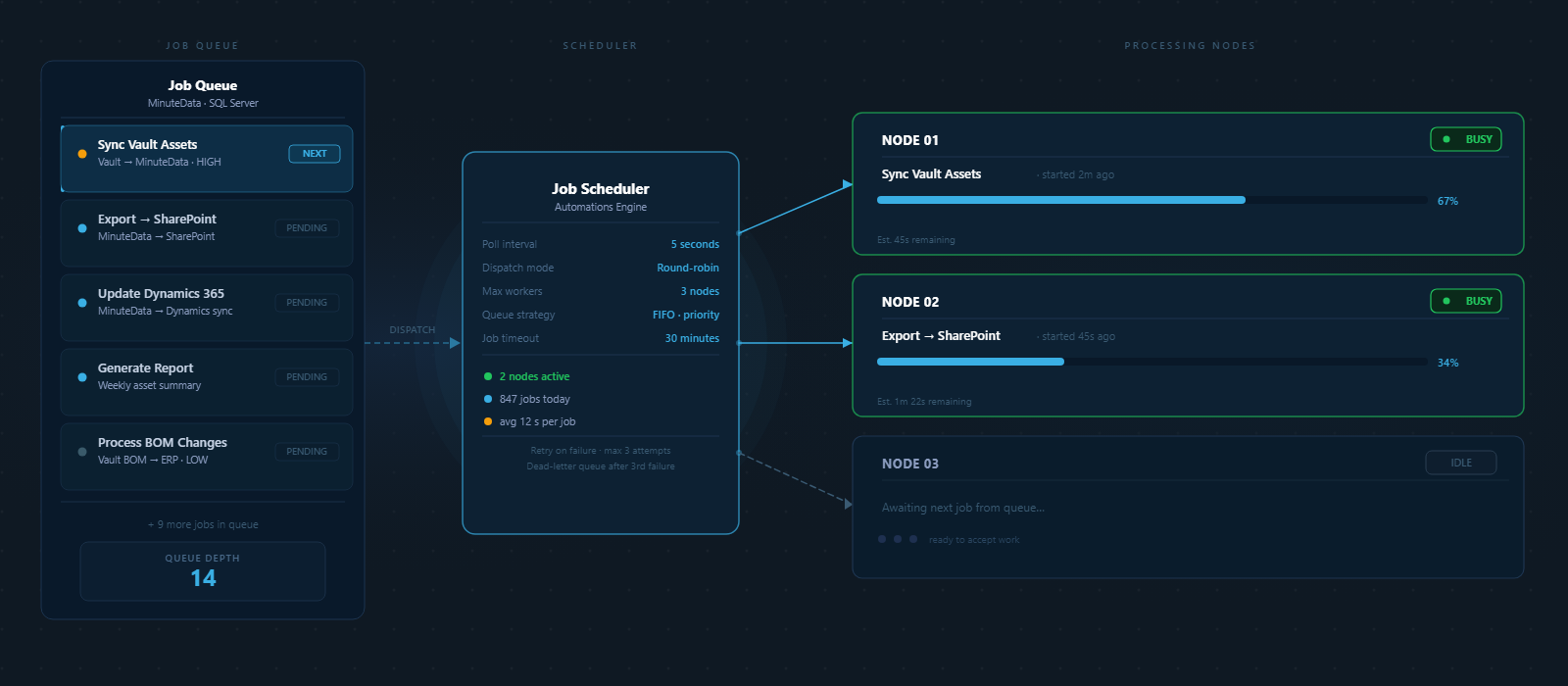This screenshot has height=686, width=1568.
Task: Click blue dot beside 847 jobs today
Action: click(x=488, y=399)
